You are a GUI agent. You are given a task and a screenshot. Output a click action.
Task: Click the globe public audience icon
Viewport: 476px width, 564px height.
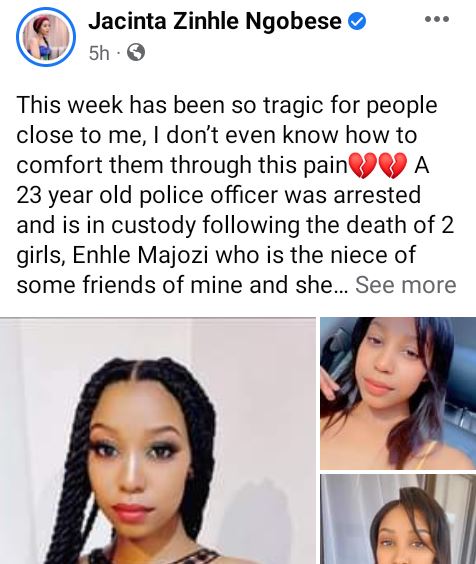[136, 53]
